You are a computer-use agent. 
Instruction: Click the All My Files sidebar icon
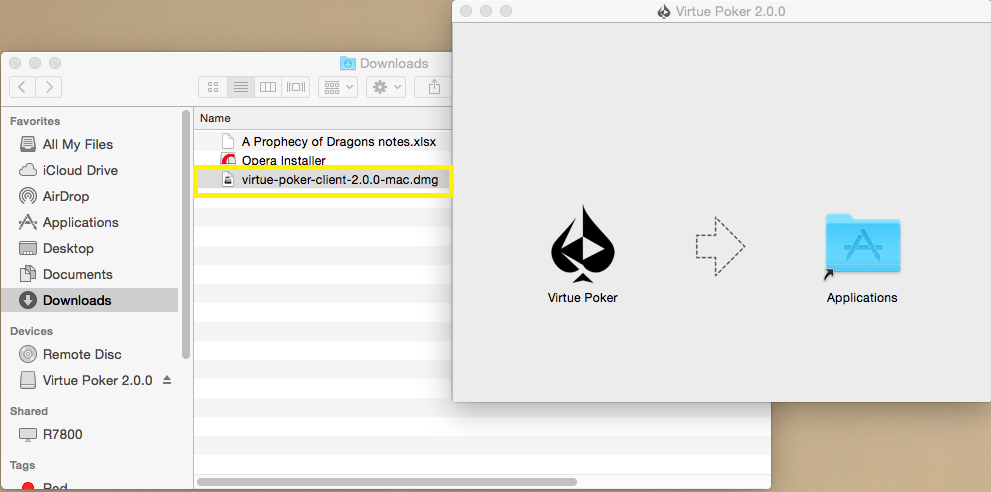[x=28, y=144]
